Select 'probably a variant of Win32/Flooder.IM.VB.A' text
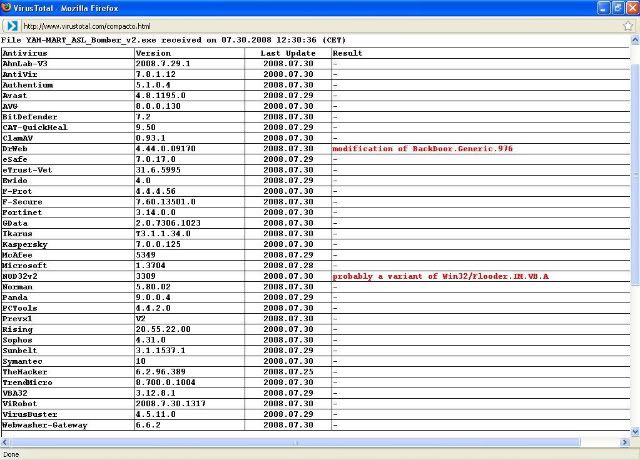 [440, 276]
